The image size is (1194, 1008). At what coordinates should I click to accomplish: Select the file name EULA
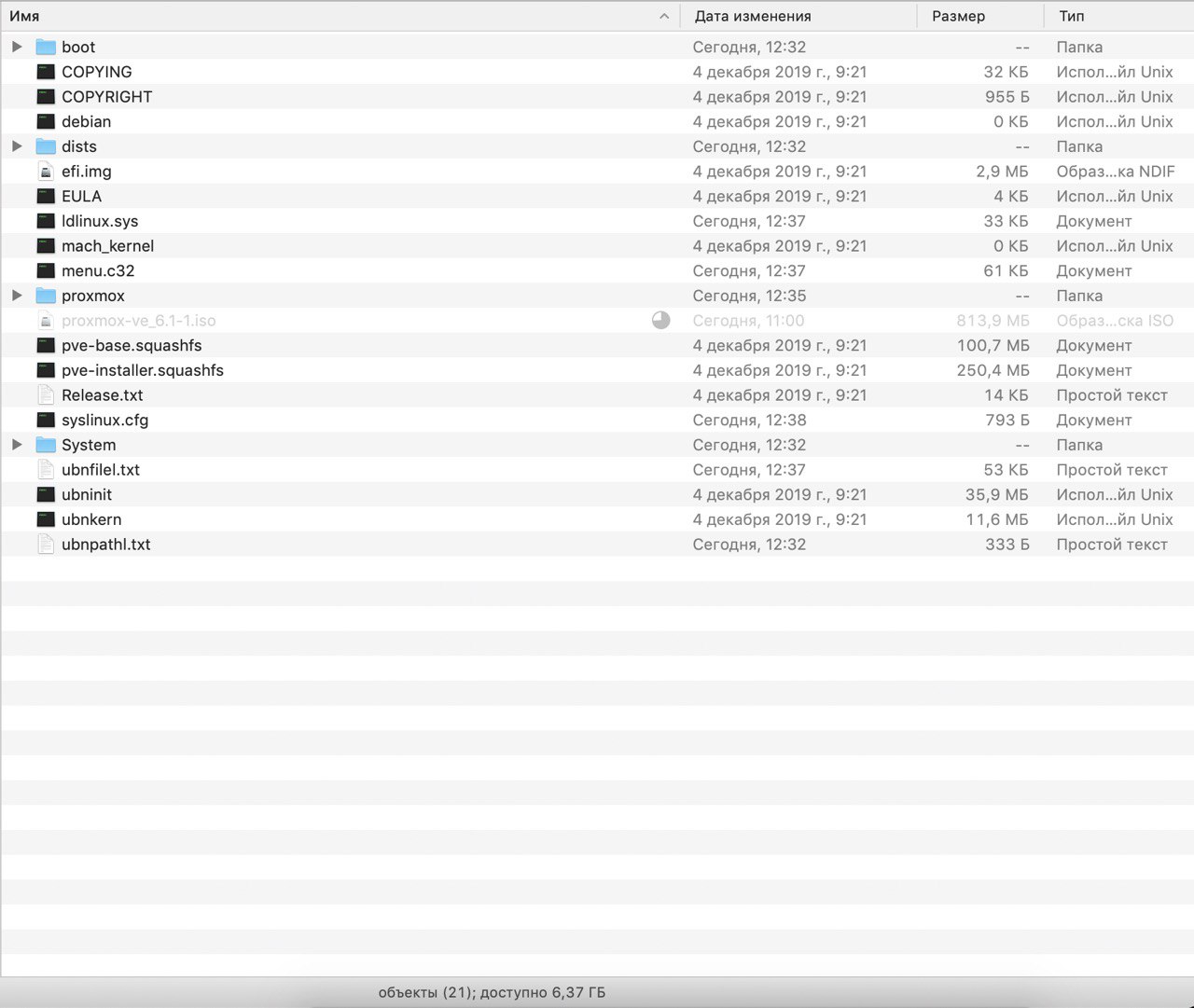pos(82,196)
